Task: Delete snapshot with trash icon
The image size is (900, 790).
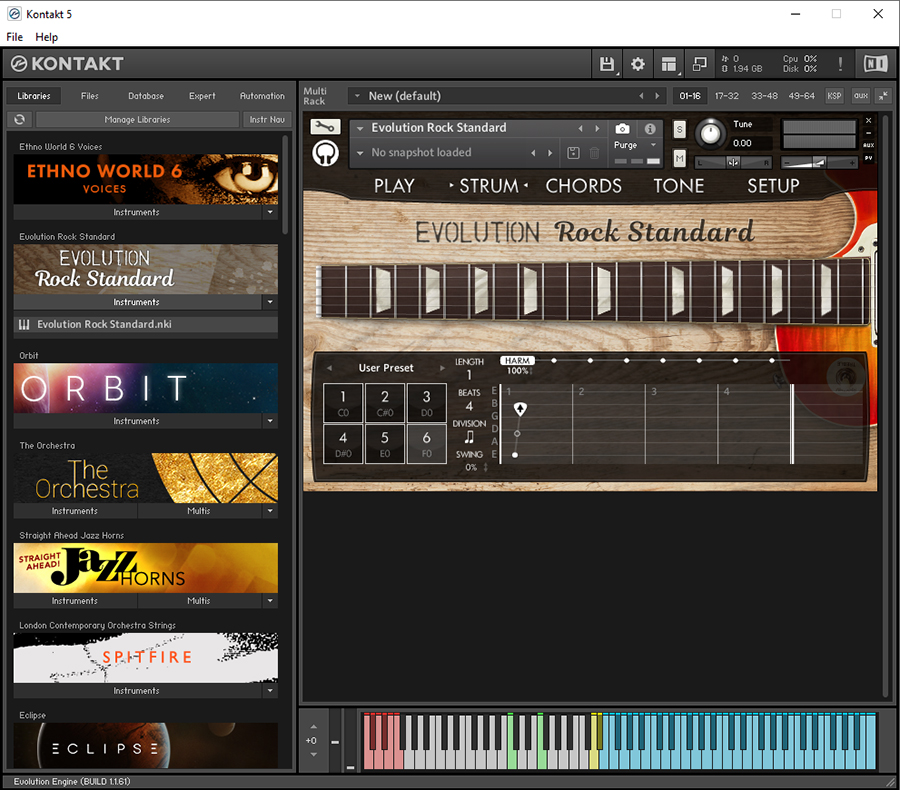Action: click(x=595, y=153)
